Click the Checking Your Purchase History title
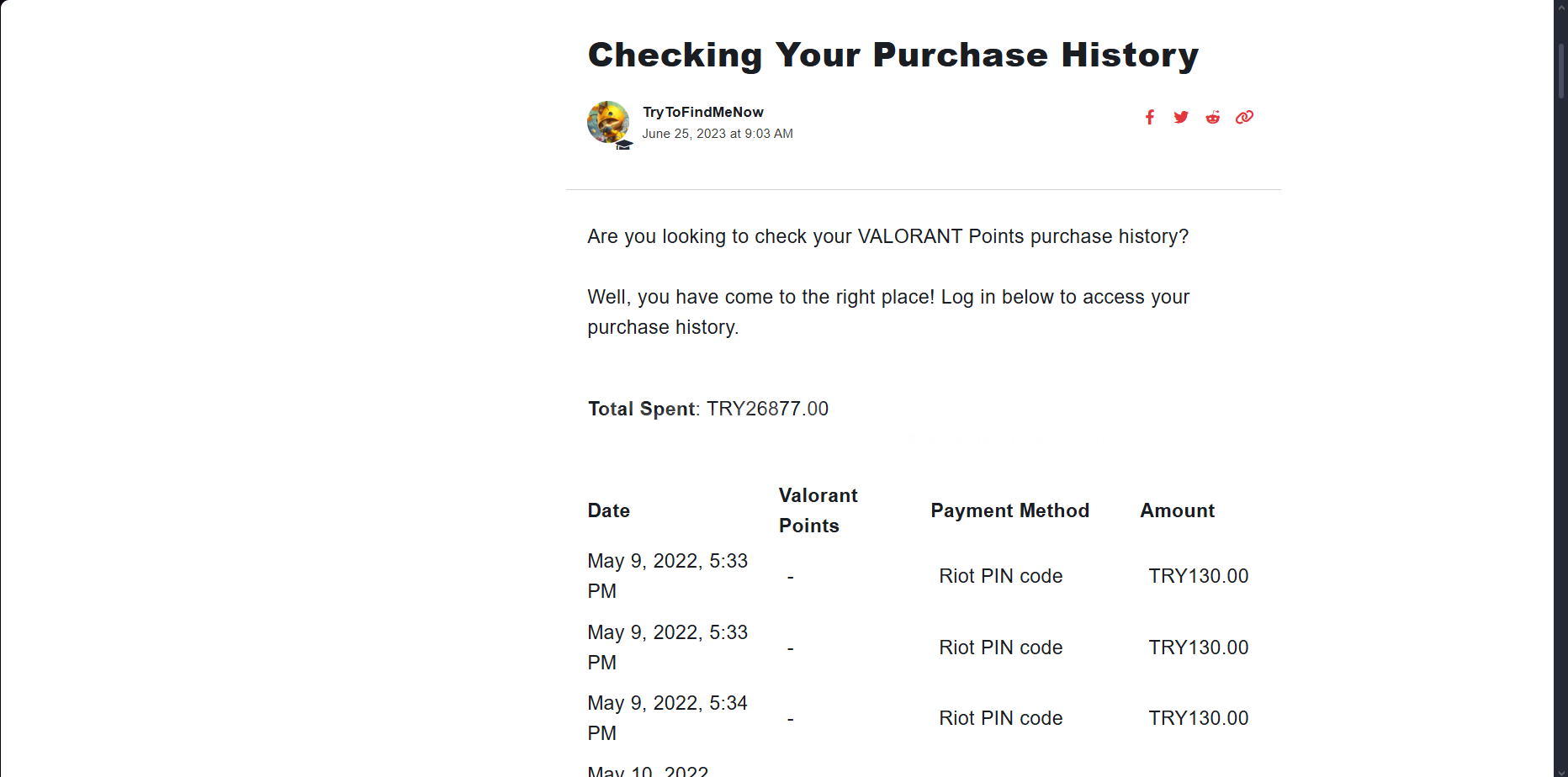 point(893,55)
